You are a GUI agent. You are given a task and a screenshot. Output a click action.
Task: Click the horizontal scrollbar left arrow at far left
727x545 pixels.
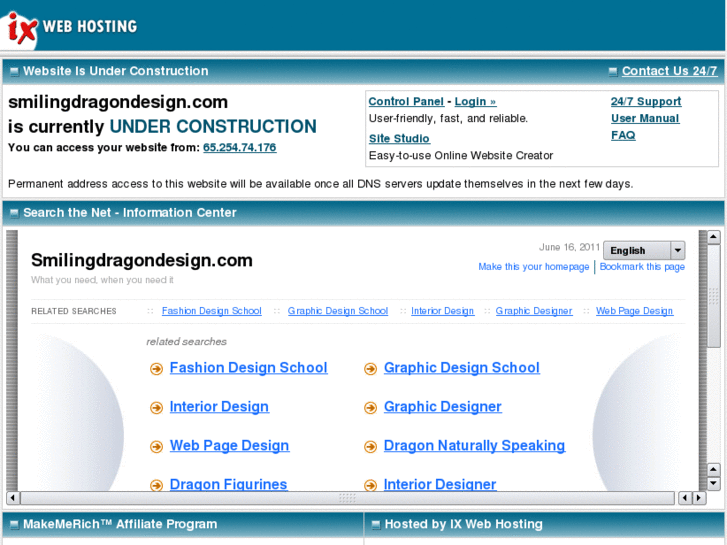pos(13,498)
